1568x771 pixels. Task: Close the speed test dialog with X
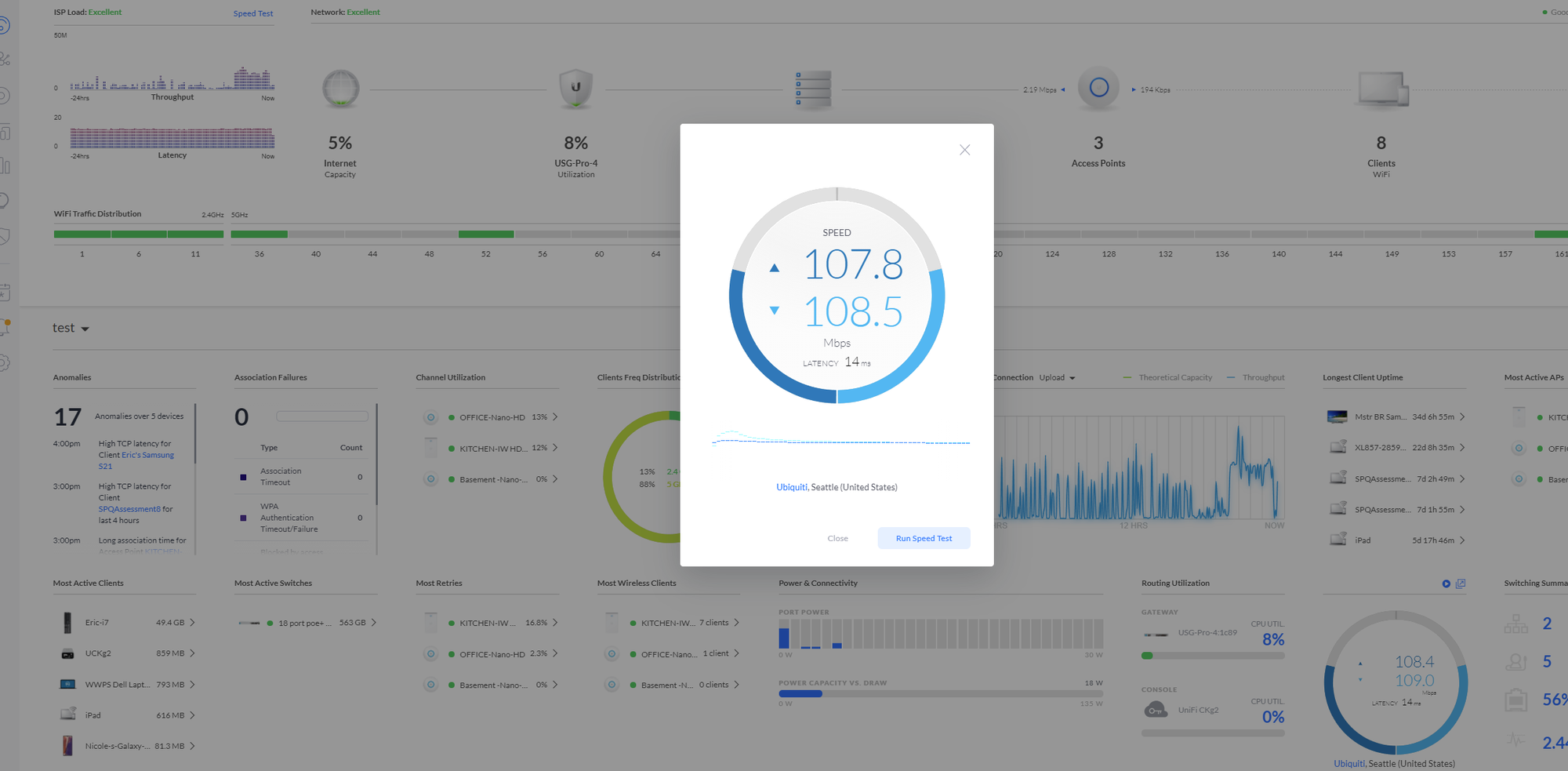(964, 150)
